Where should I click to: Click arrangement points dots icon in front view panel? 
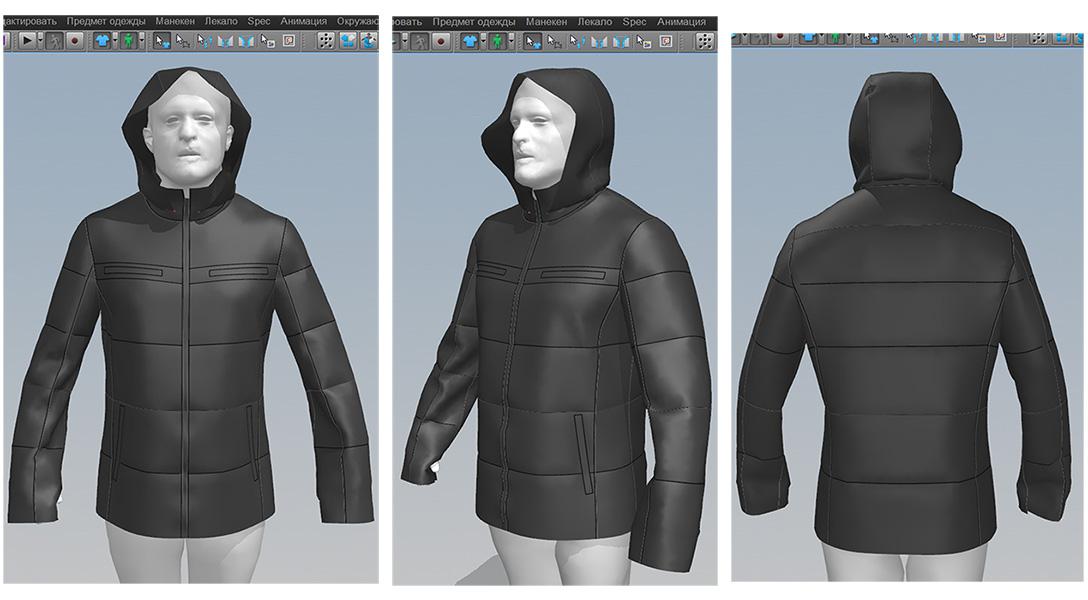click(x=325, y=40)
